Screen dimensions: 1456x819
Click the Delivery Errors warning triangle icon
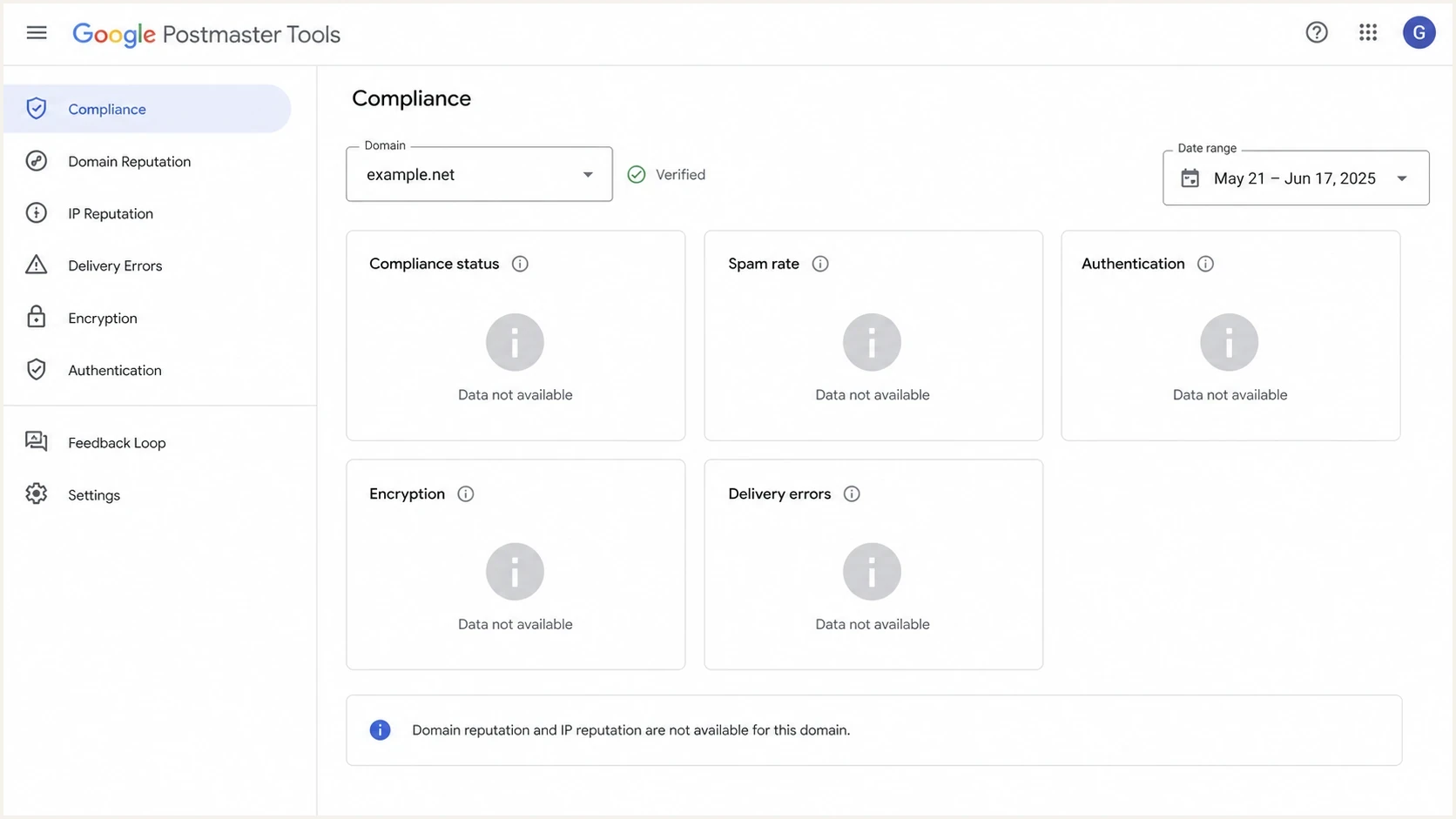[x=37, y=265]
